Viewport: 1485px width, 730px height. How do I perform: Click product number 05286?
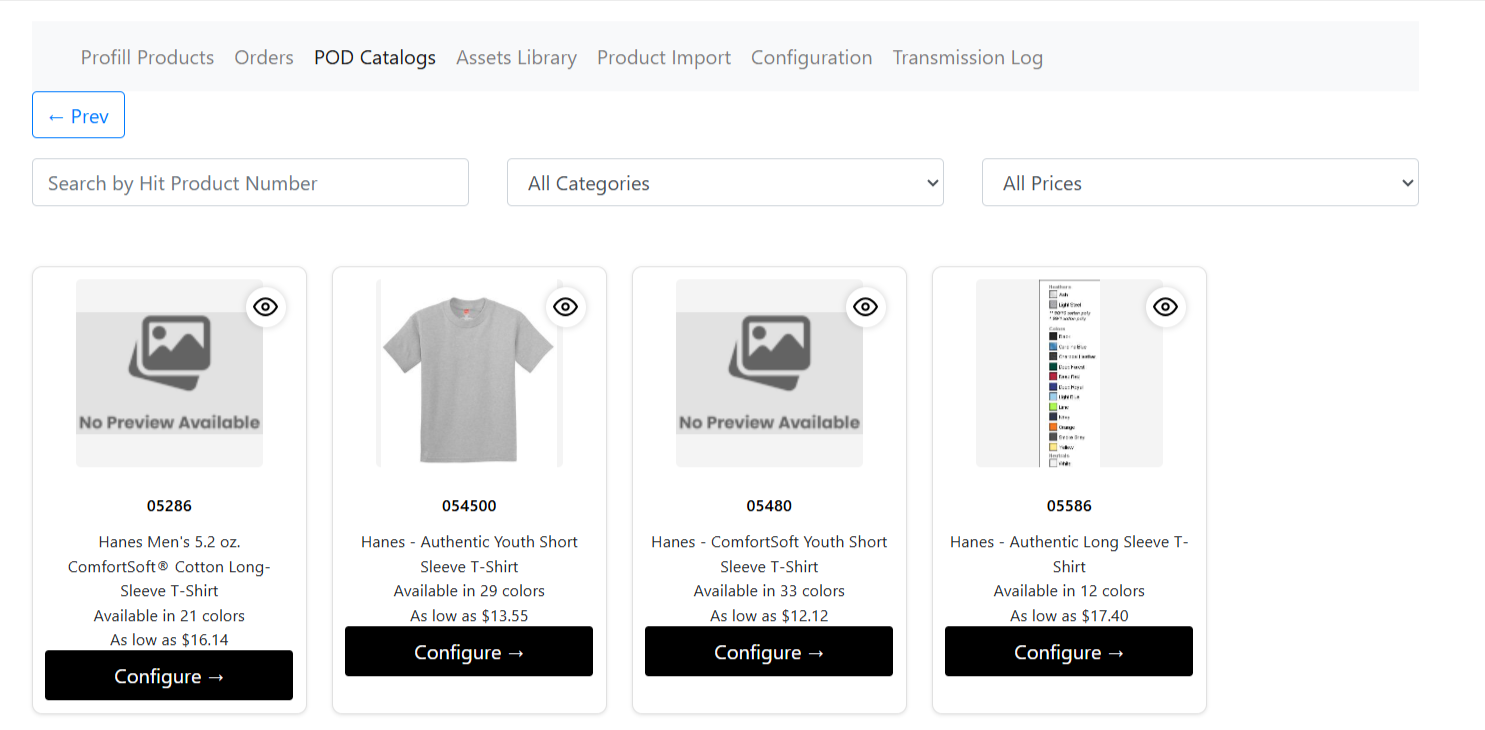169,506
